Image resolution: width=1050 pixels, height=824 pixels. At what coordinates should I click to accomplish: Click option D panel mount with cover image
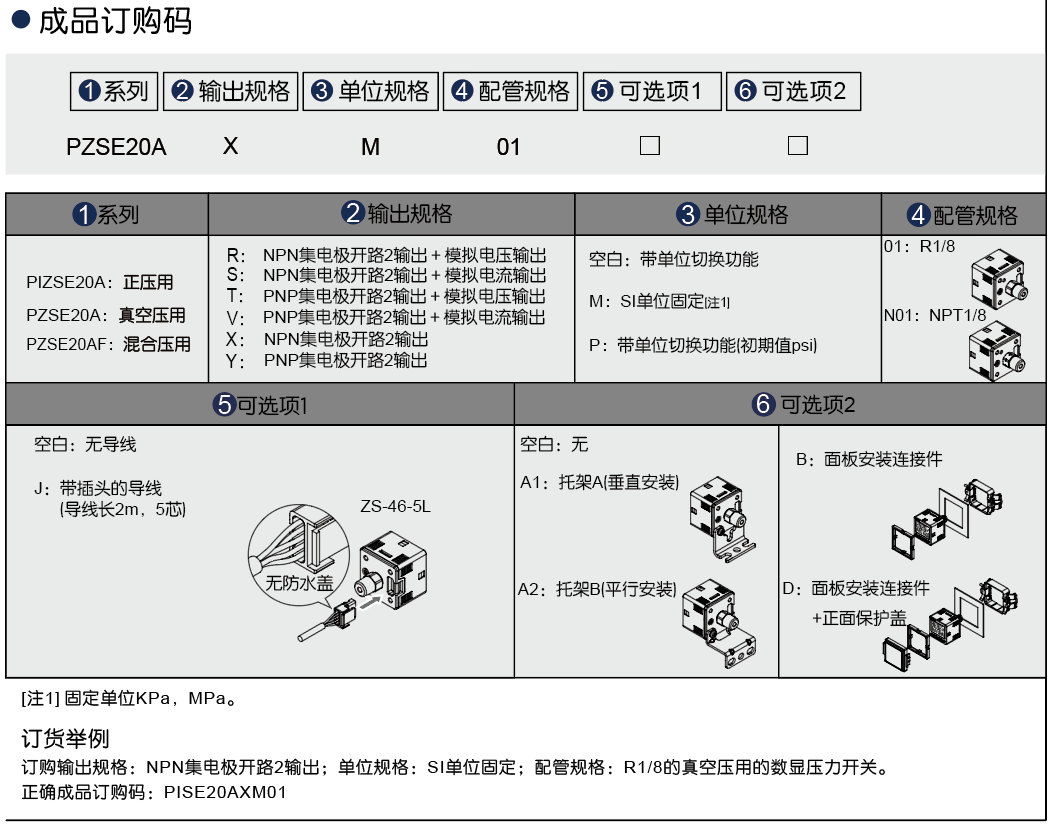[951, 625]
